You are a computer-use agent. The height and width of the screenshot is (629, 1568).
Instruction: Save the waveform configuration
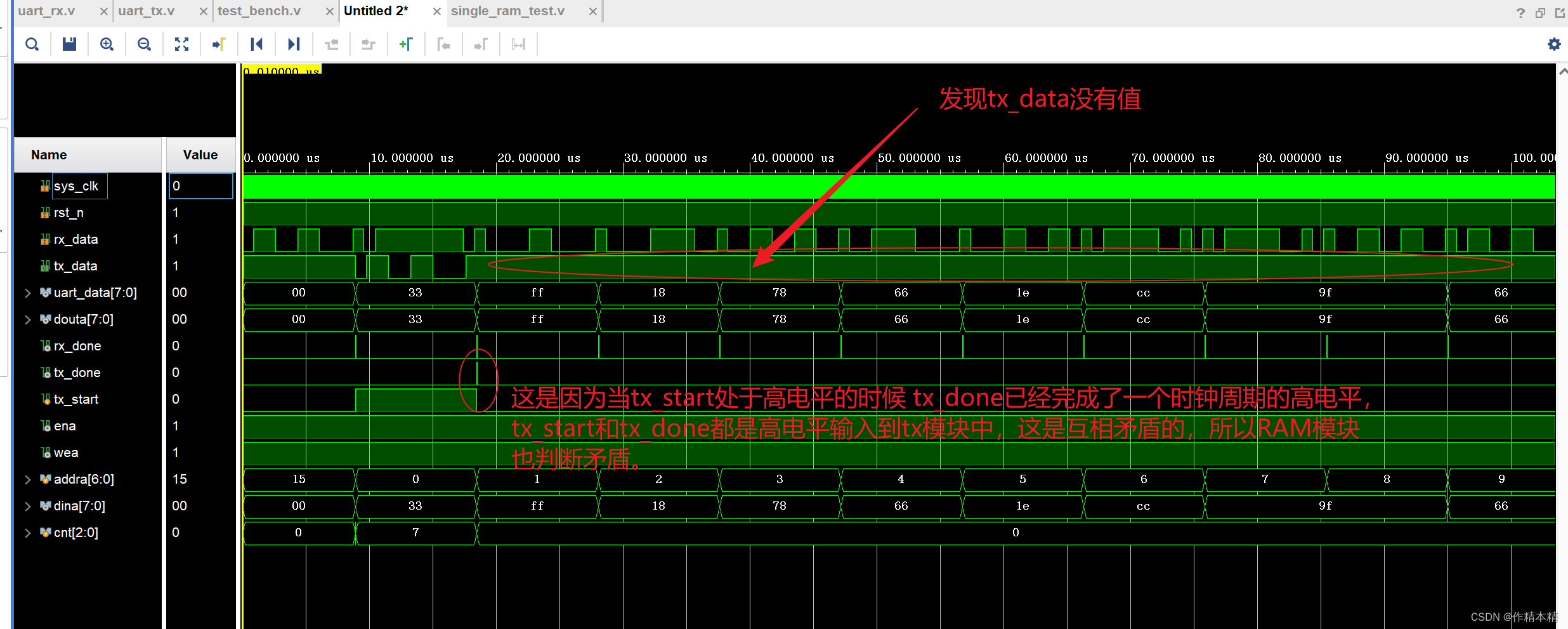[69, 44]
